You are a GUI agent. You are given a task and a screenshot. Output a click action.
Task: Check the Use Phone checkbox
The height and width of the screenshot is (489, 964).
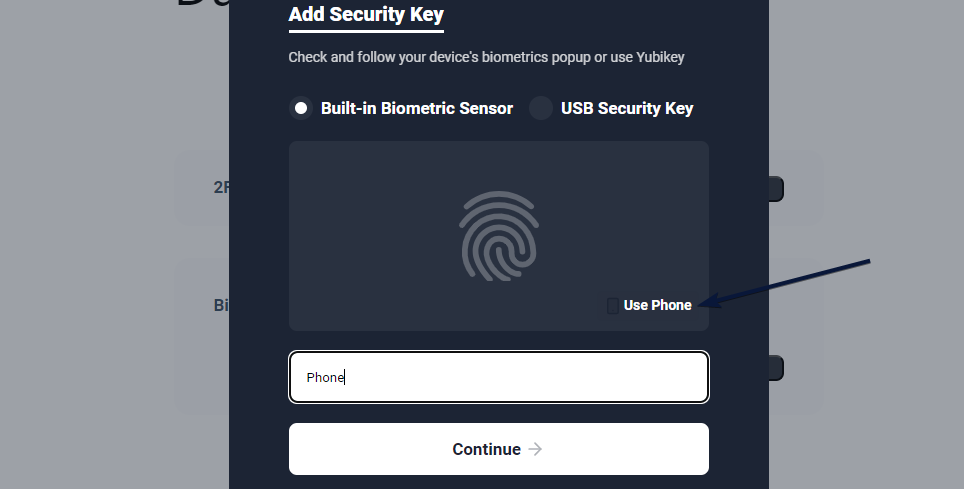tap(613, 305)
